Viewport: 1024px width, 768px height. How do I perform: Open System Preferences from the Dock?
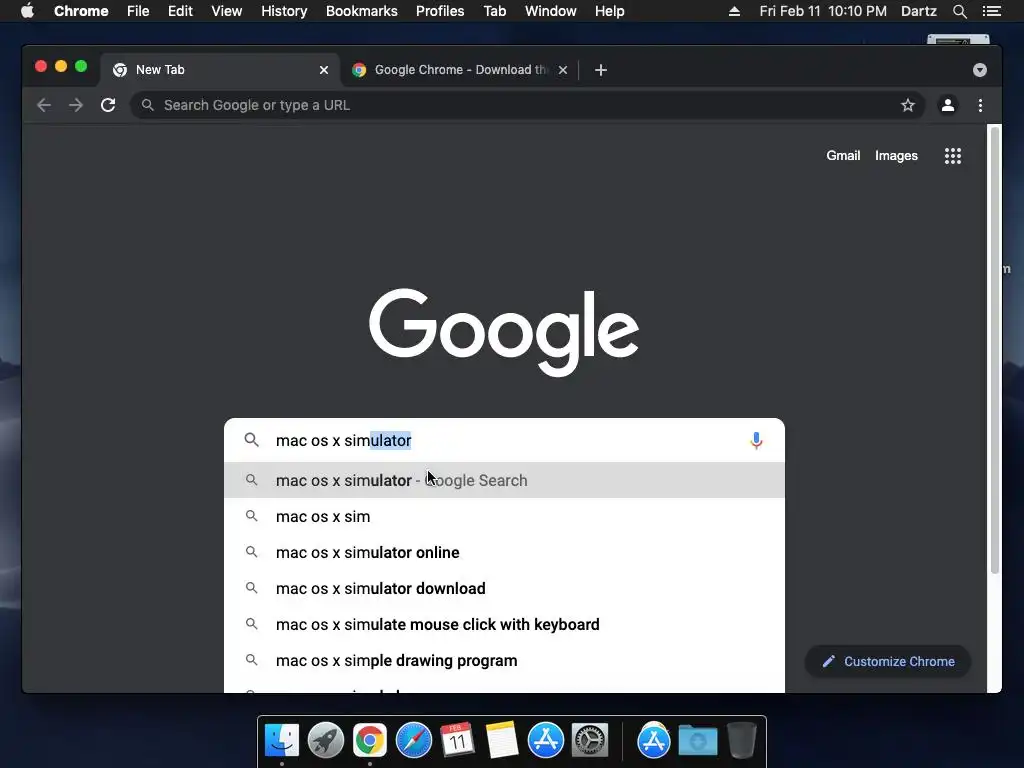click(590, 740)
